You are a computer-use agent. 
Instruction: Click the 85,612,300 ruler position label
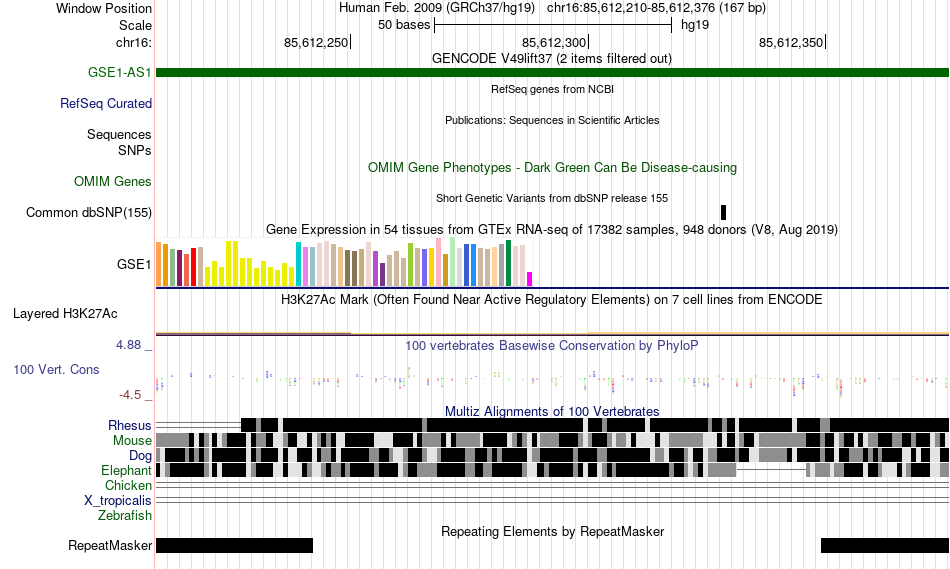[x=554, y=42]
